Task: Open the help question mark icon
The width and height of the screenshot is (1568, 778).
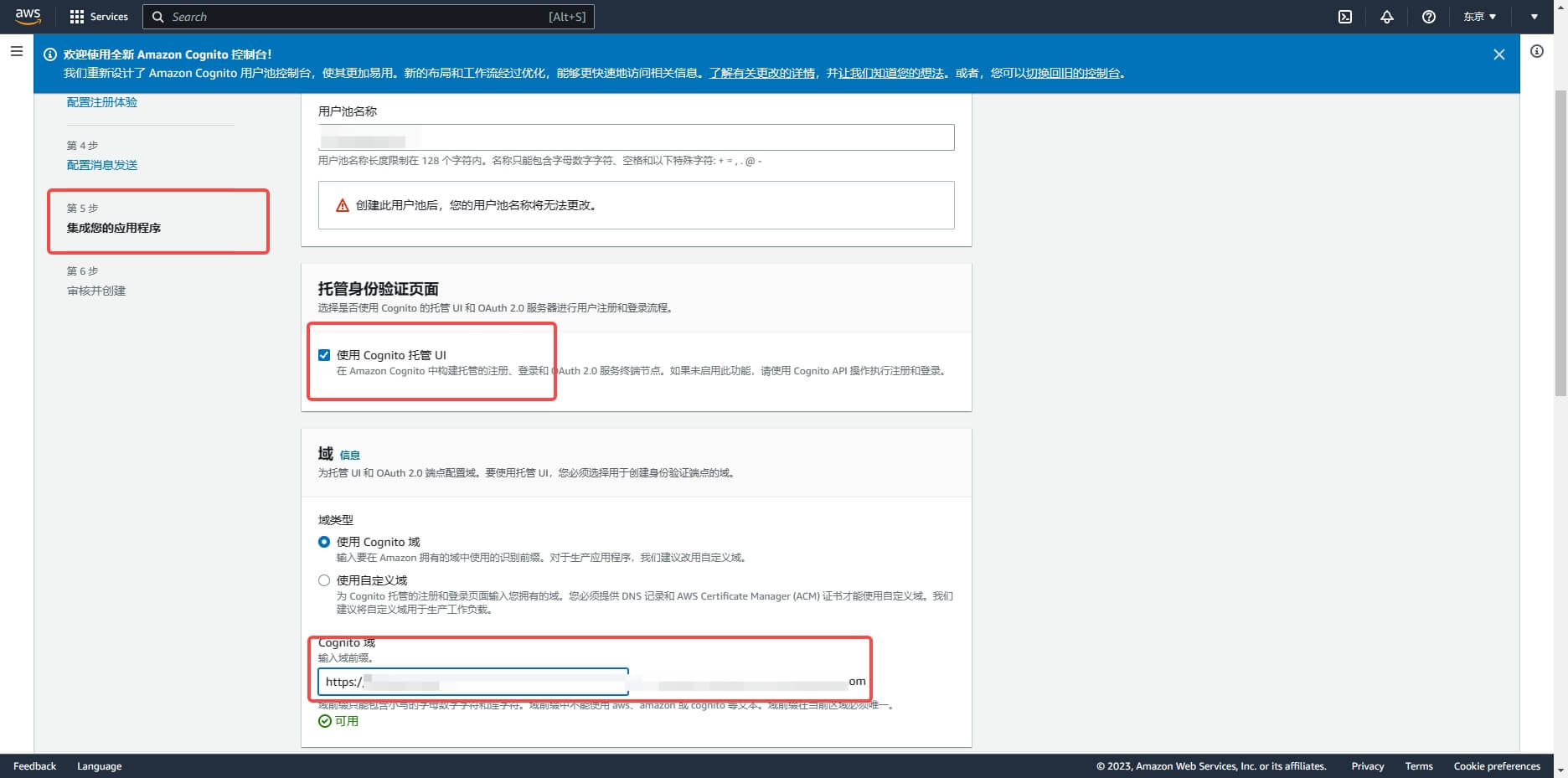Action: click(x=1429, y=17)
